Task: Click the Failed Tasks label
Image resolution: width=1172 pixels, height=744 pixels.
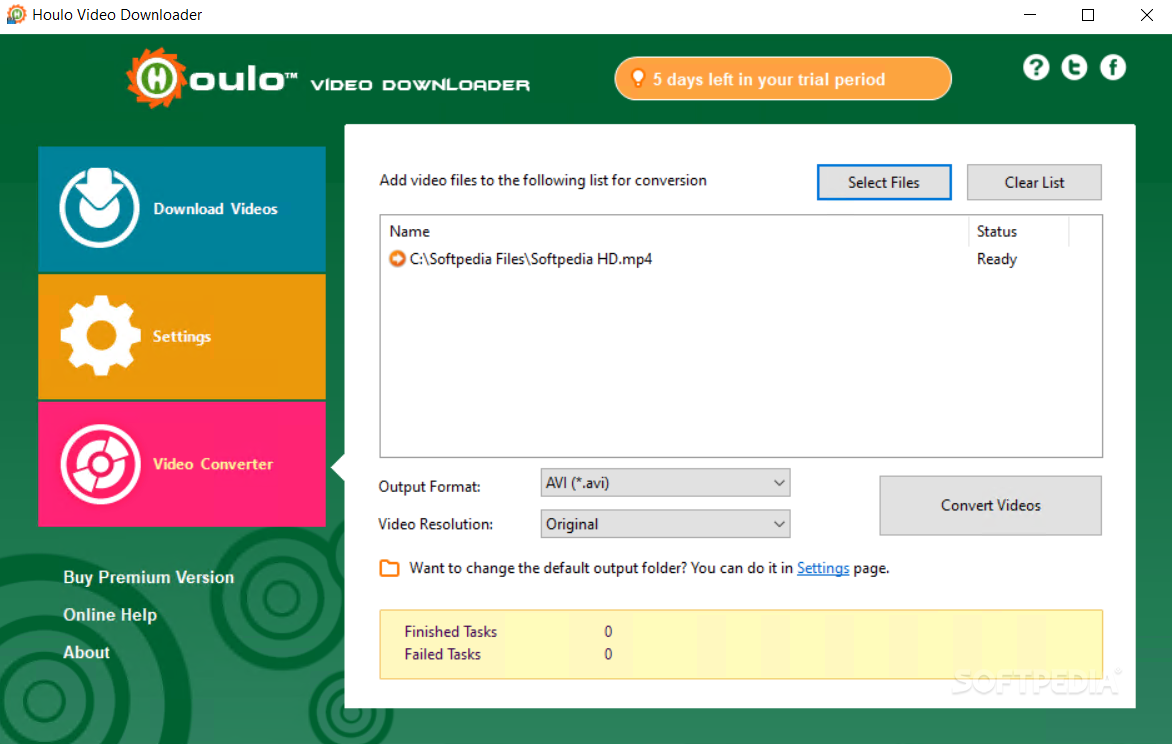Action: coord(442,654)
